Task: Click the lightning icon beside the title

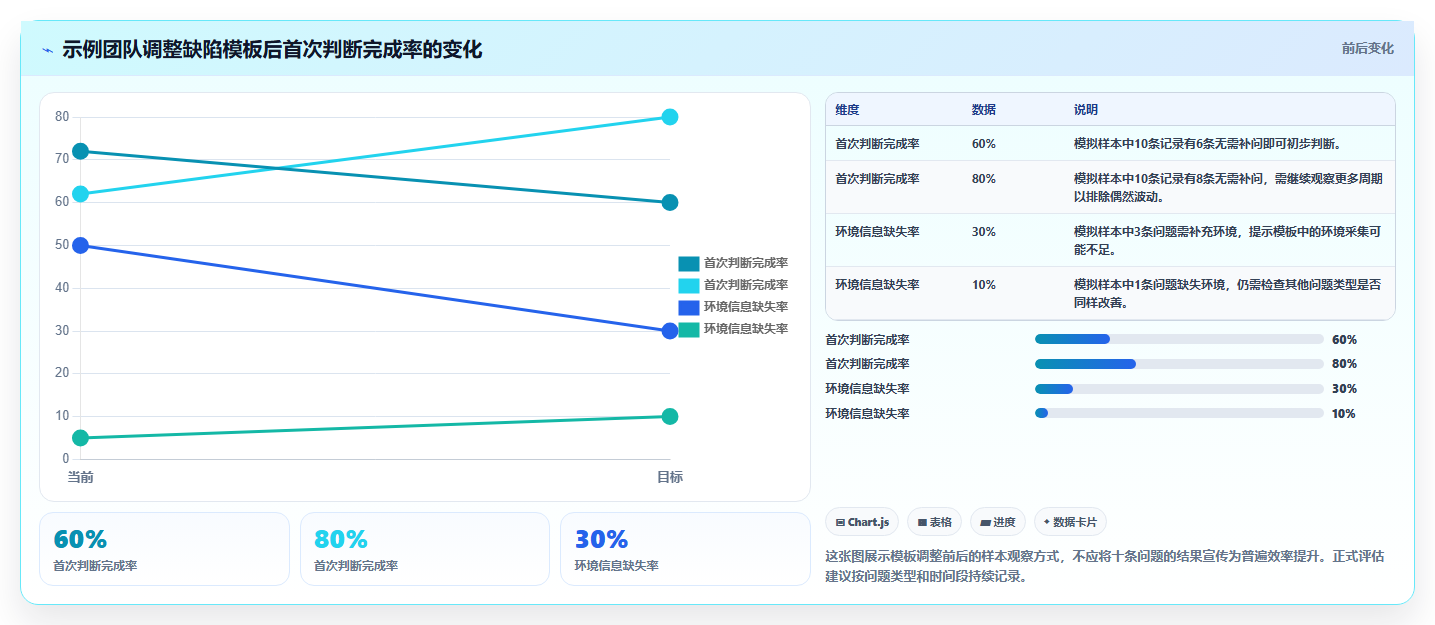Action: coord(47,50)
